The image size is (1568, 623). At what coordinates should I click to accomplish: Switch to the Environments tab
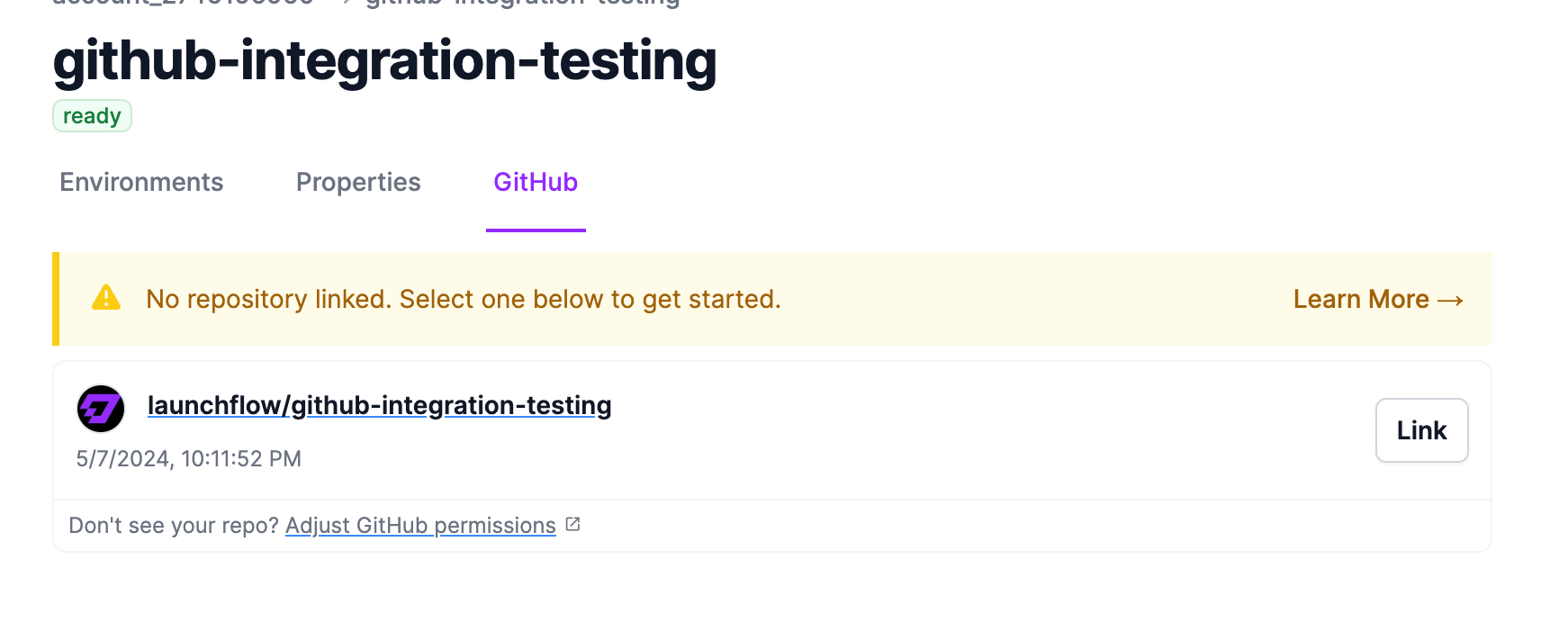[x=141, y=183]
